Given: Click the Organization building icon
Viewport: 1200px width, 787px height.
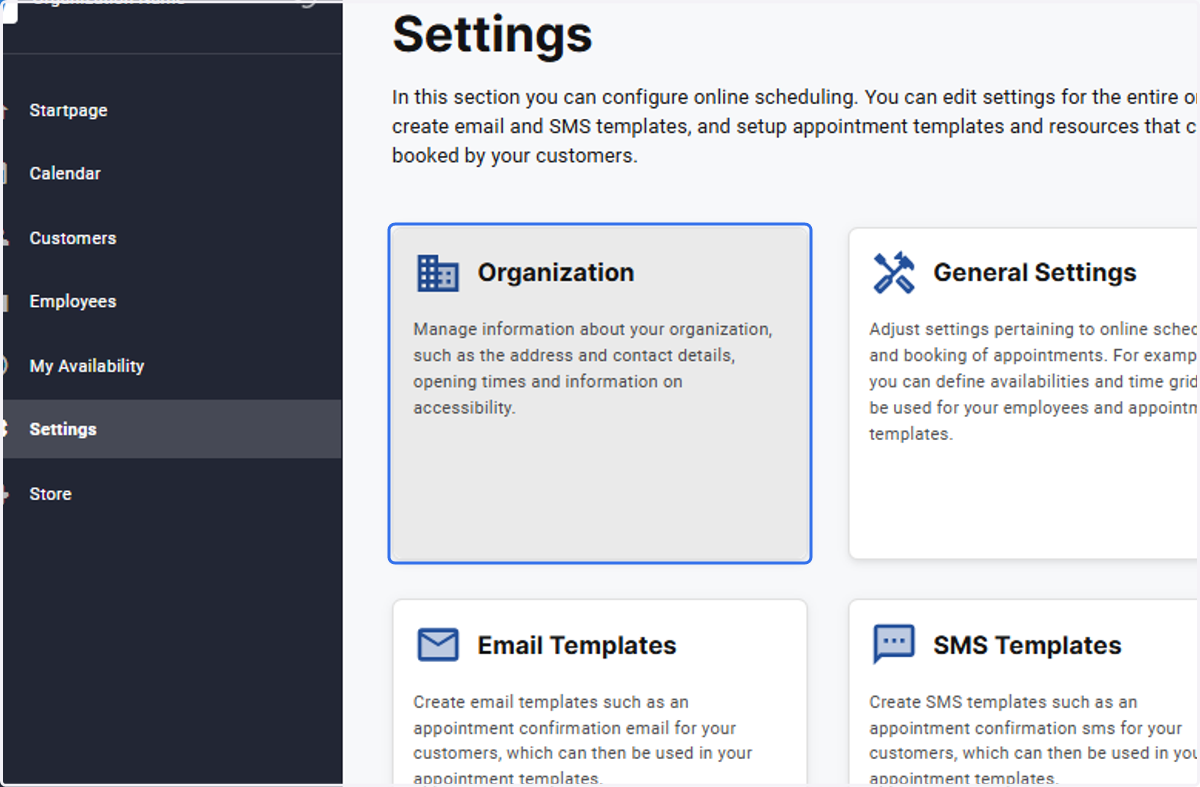Looking at the screenshot, I should (437, 273).
